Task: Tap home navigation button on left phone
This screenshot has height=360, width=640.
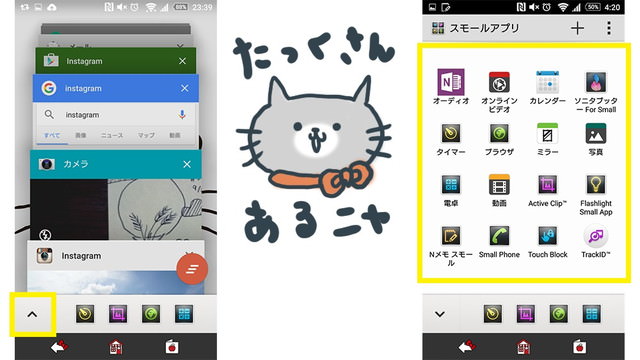Action: point(116,347)
